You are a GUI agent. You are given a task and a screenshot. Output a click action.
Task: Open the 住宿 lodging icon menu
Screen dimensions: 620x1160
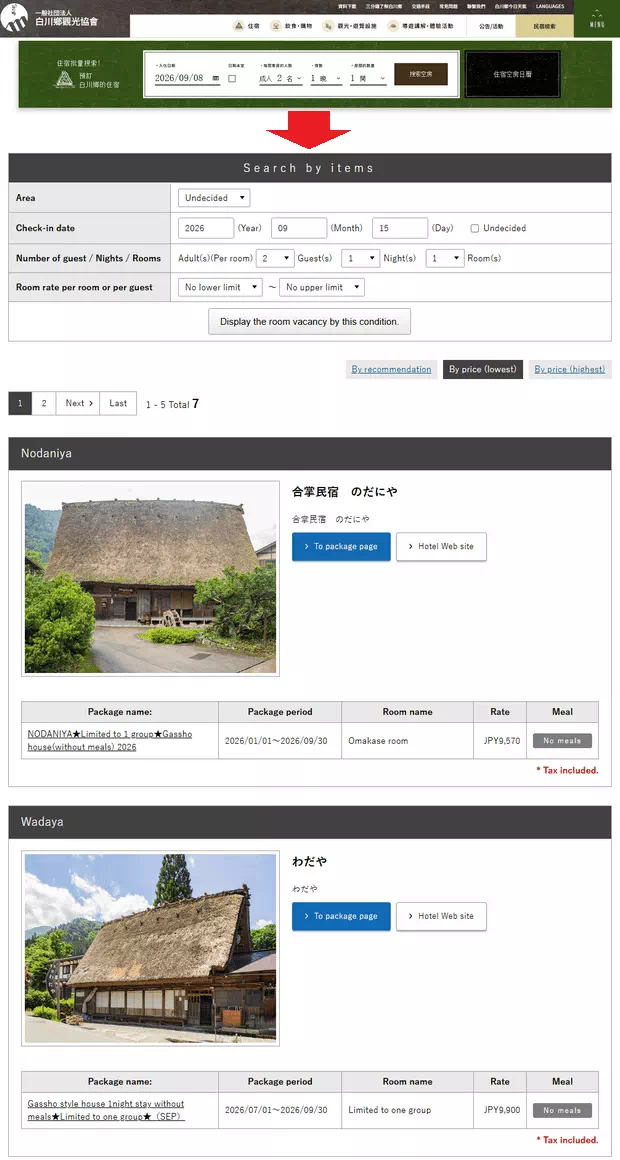[246, 26]
